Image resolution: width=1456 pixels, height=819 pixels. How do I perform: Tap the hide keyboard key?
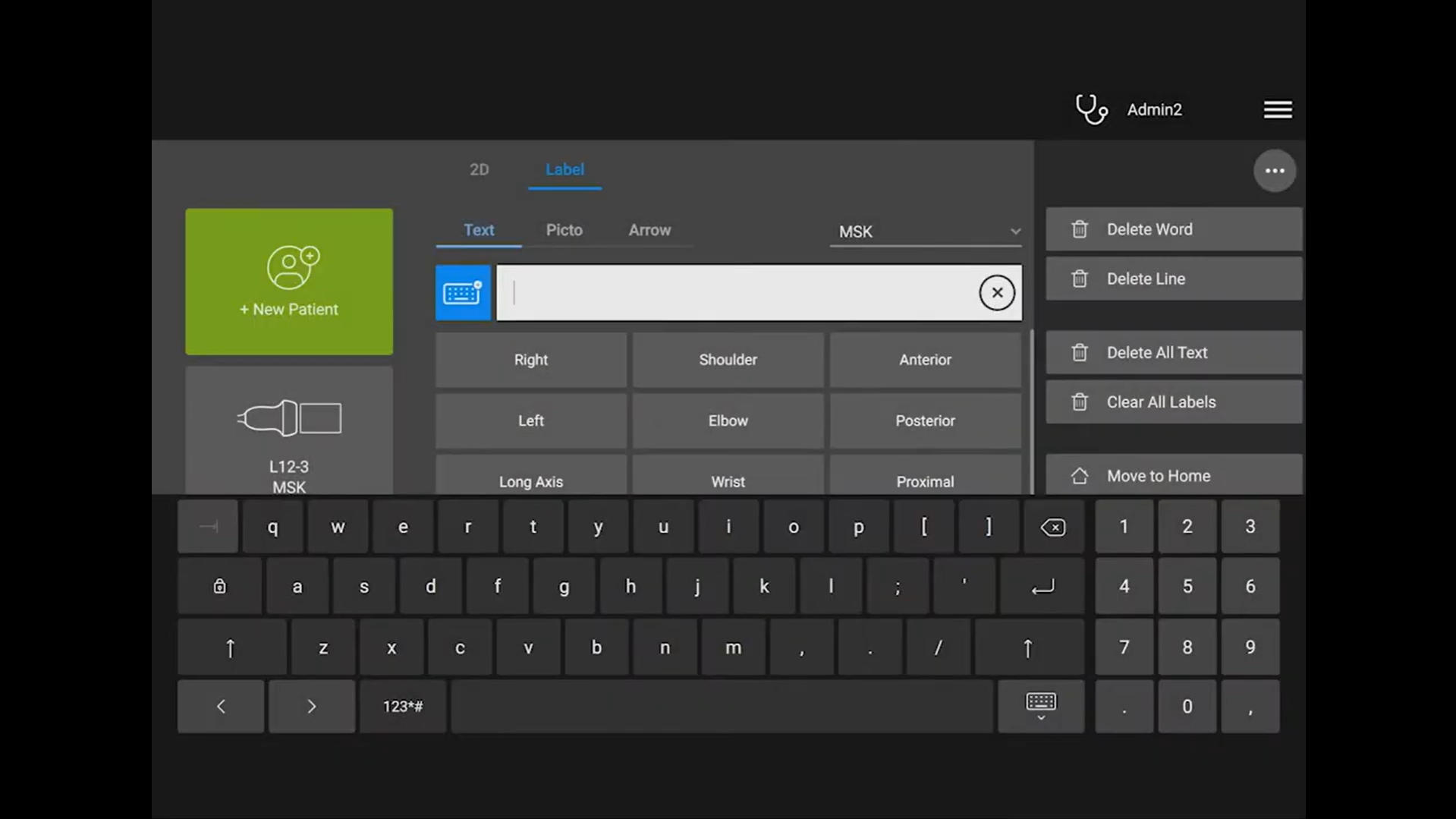(1040, 706)
